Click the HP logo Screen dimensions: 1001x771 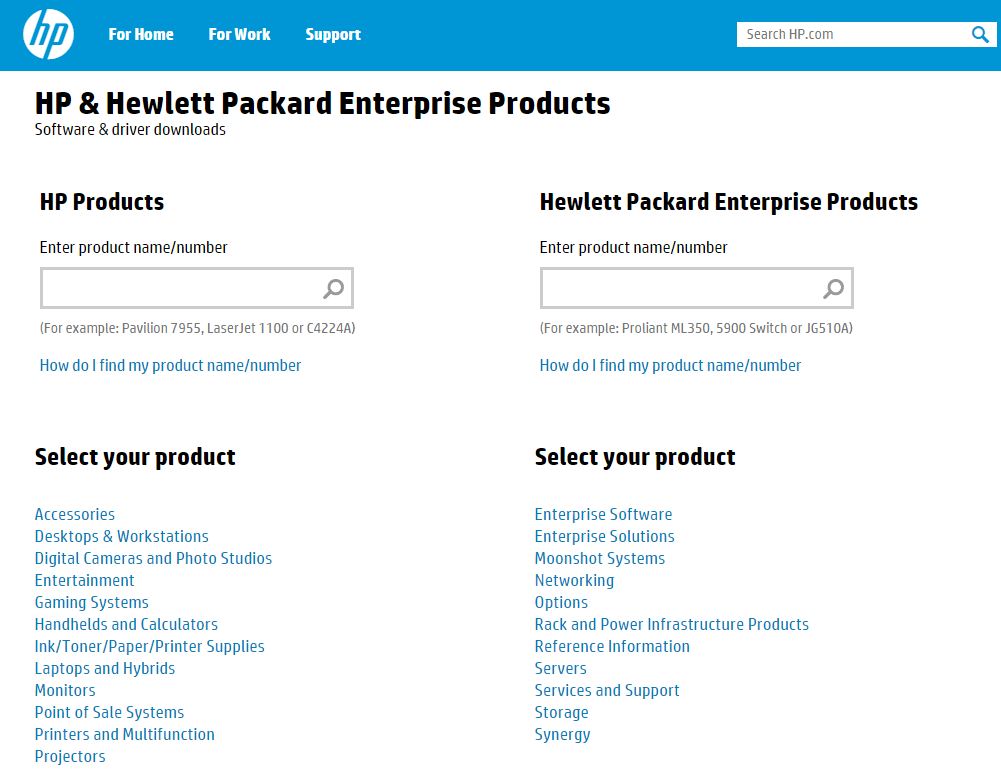click(x=47, y=34)
